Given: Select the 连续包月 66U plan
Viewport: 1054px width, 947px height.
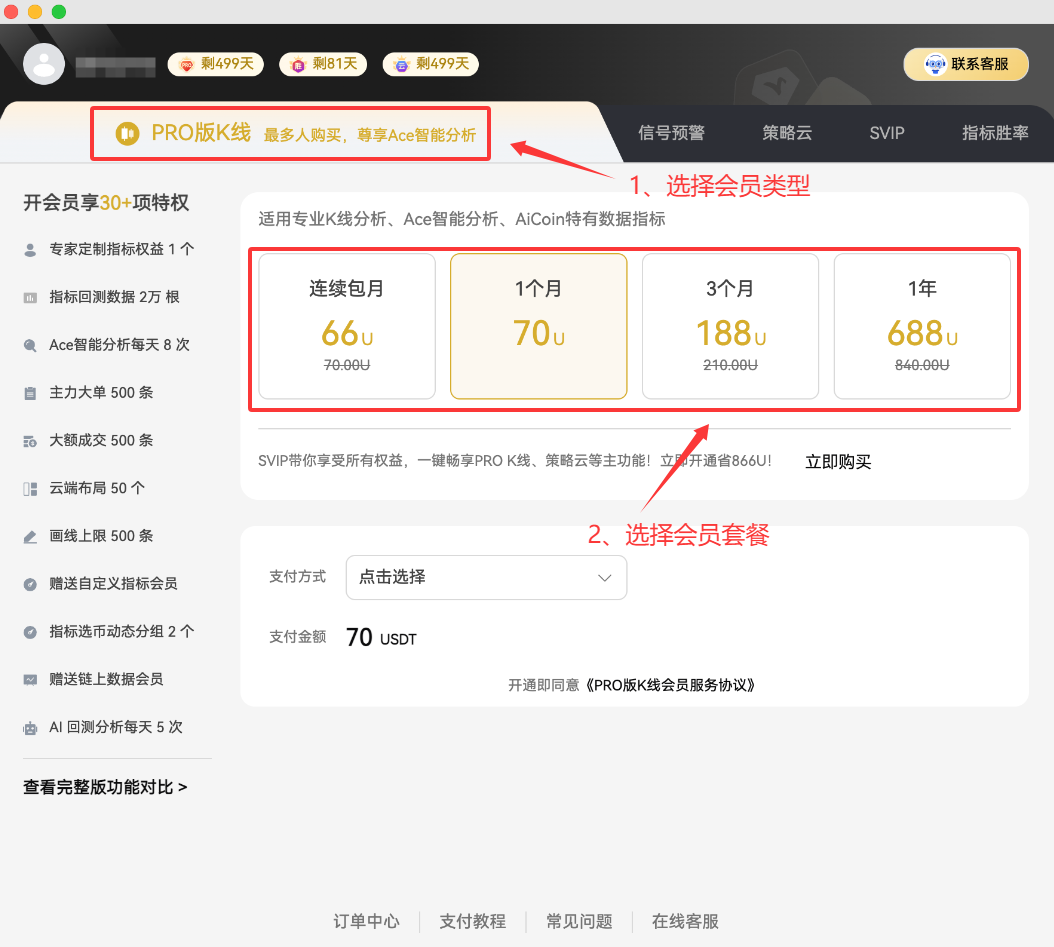Looking at the screenshot, I should tap(346, 326).
